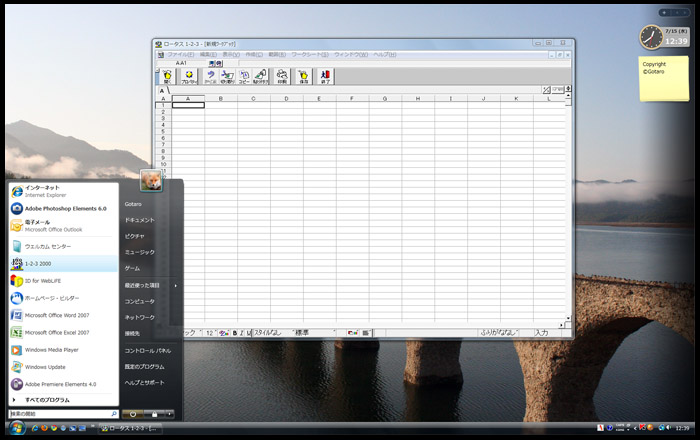This screenshot has height=440, width=700.
Task: Launch Microsoft Office Word 2007
Action: 64,315
